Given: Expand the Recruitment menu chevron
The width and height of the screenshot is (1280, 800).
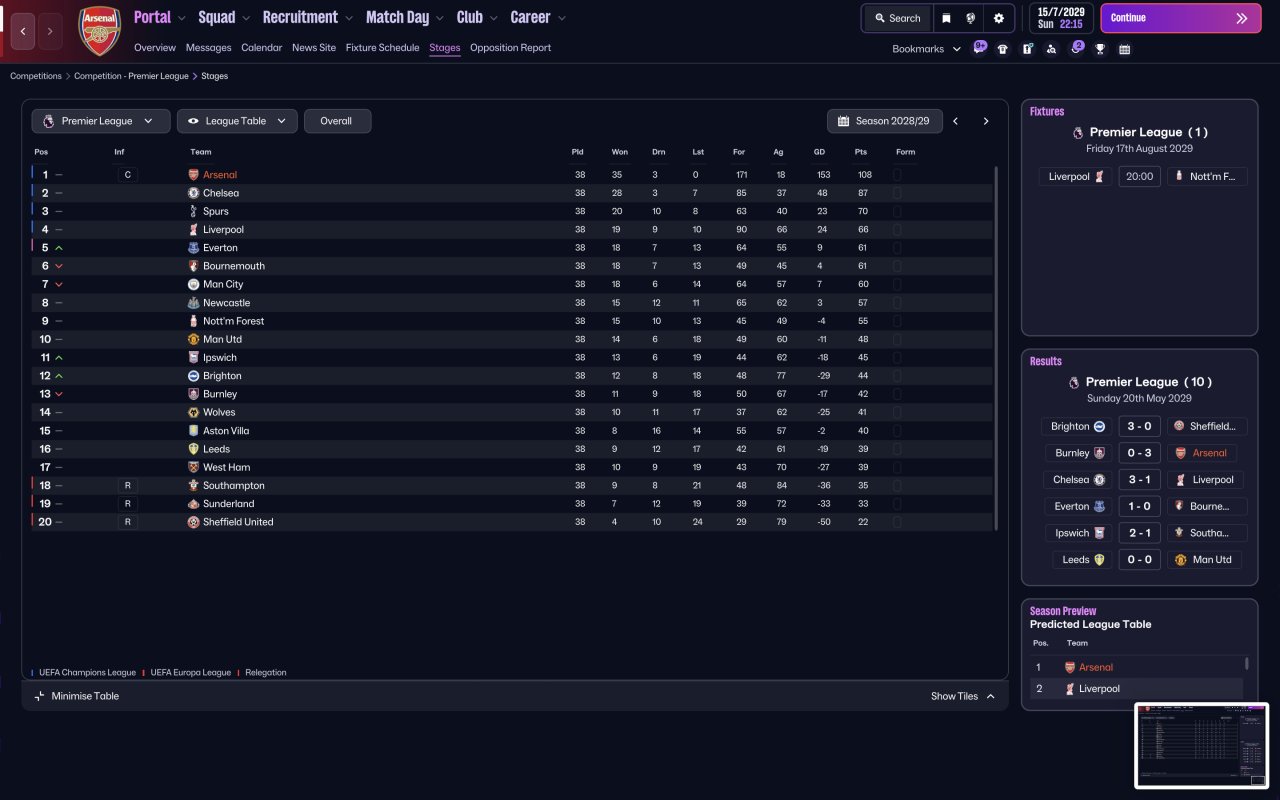Looking at the screenshot, I should click(x=348, y=18).
